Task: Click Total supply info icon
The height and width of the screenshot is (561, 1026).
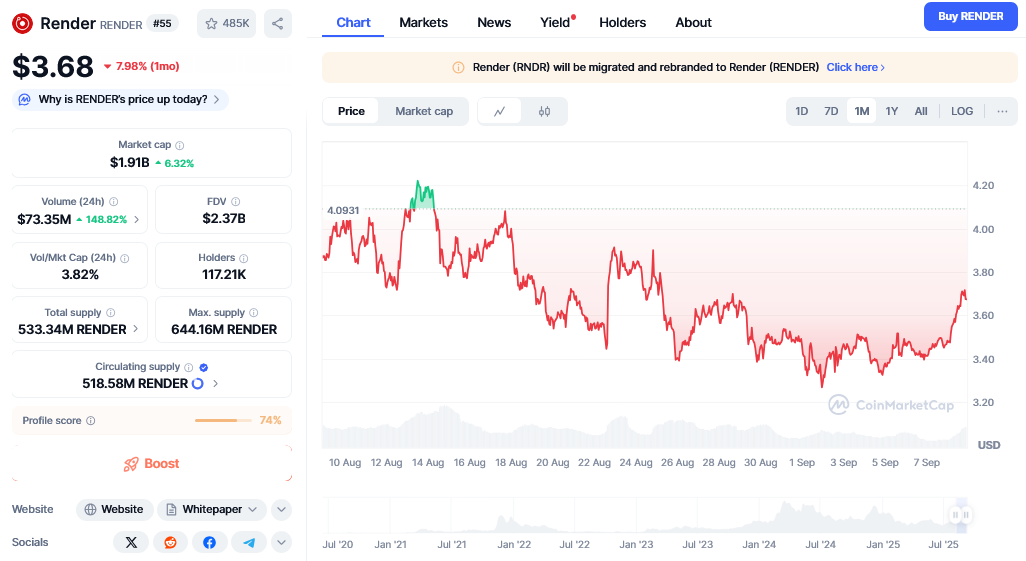Action: (x=111, y=313)
